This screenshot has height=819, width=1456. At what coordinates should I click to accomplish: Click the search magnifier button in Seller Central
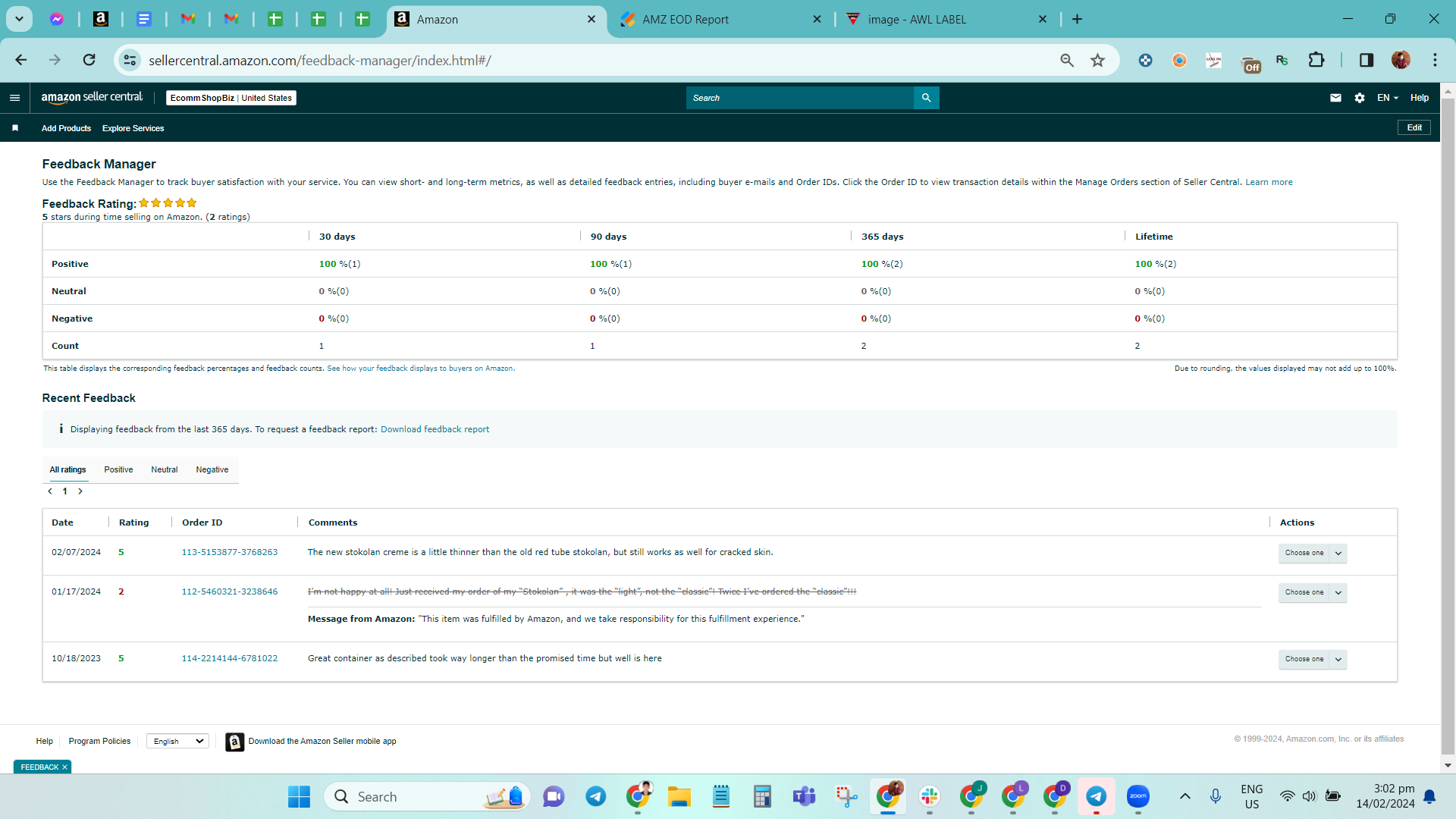[926, 98]
